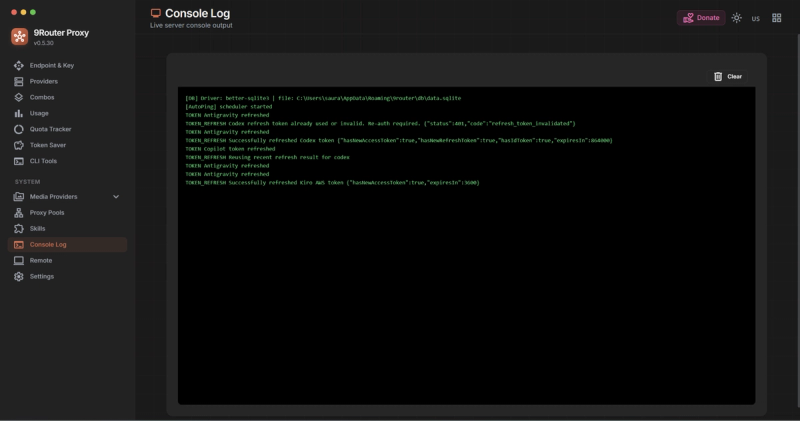This screenshot has width=800, height=421.
Task: Select the Token Saver piggy icon
Action: tap(19, 145)
